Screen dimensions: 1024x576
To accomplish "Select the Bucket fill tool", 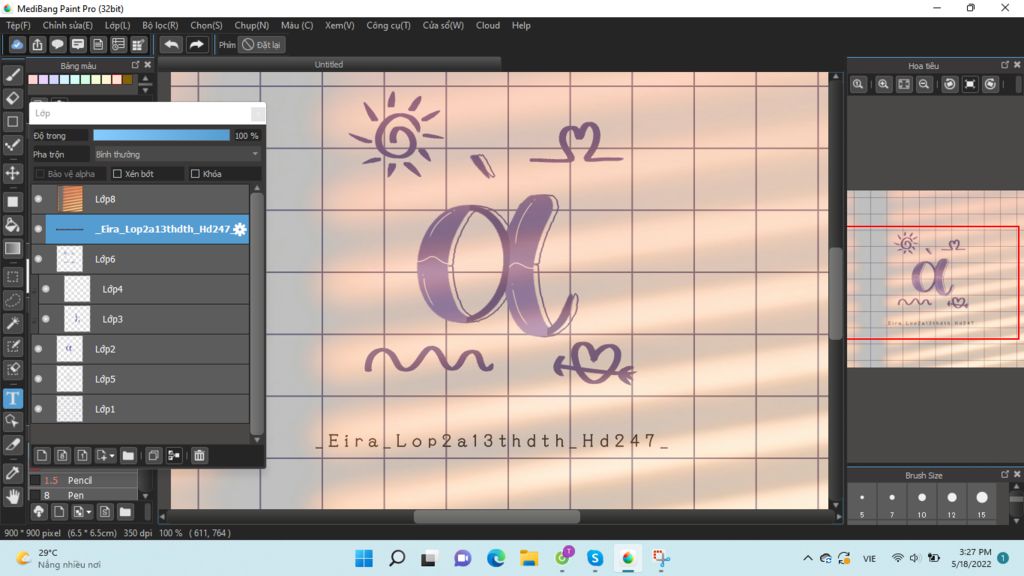I will coord(12,225).
